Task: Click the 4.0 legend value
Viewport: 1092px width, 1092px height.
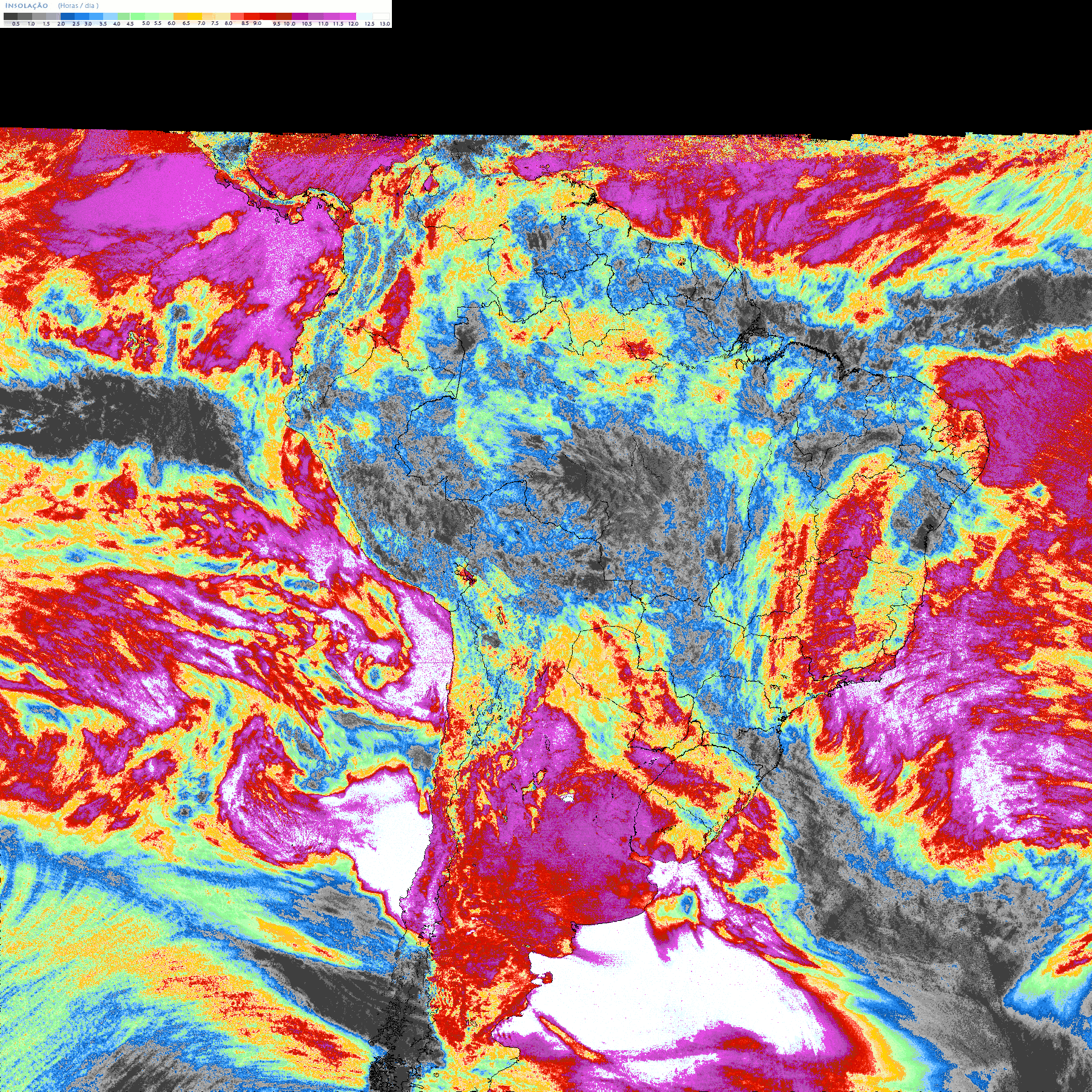Action: point(116,24)
